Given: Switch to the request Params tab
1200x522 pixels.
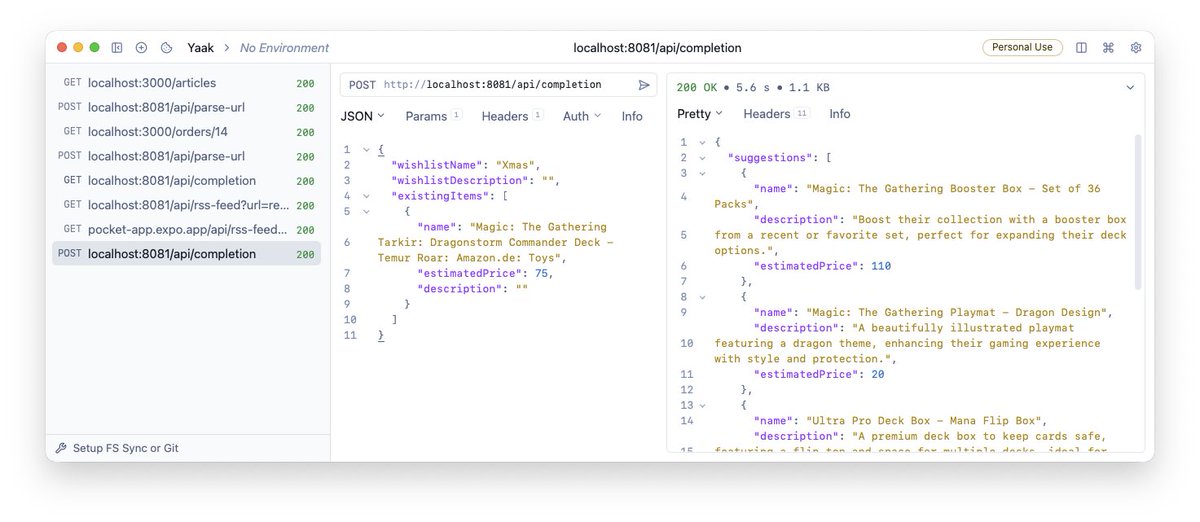Looking at the screenshot, I should pos(433,116).
